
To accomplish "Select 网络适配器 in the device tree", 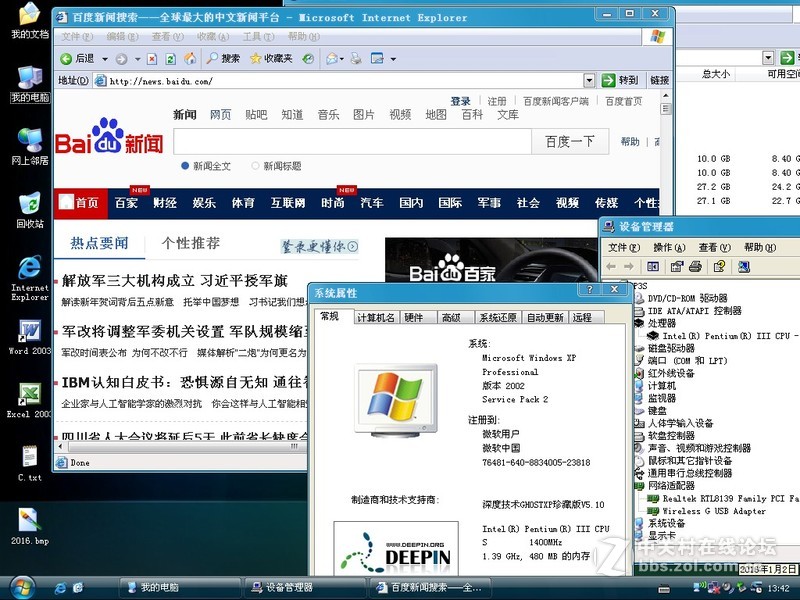I will 671,486.
